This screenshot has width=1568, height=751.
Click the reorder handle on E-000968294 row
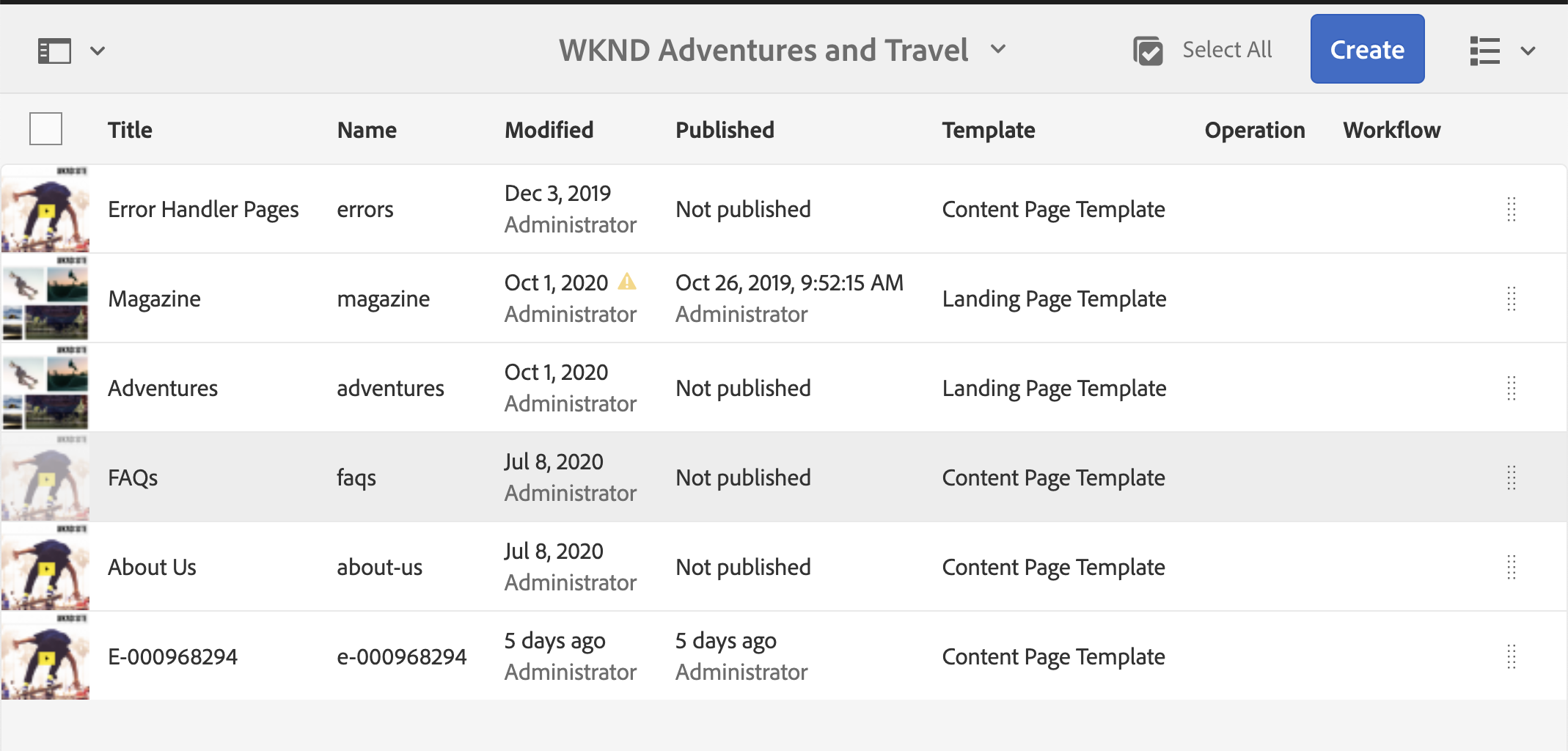[1511, 656]
